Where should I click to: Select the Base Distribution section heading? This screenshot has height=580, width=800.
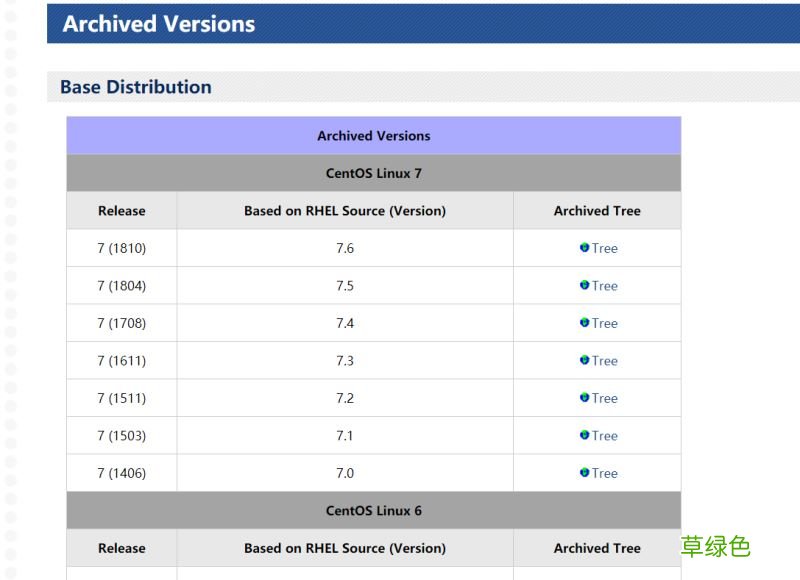point(138,87)
